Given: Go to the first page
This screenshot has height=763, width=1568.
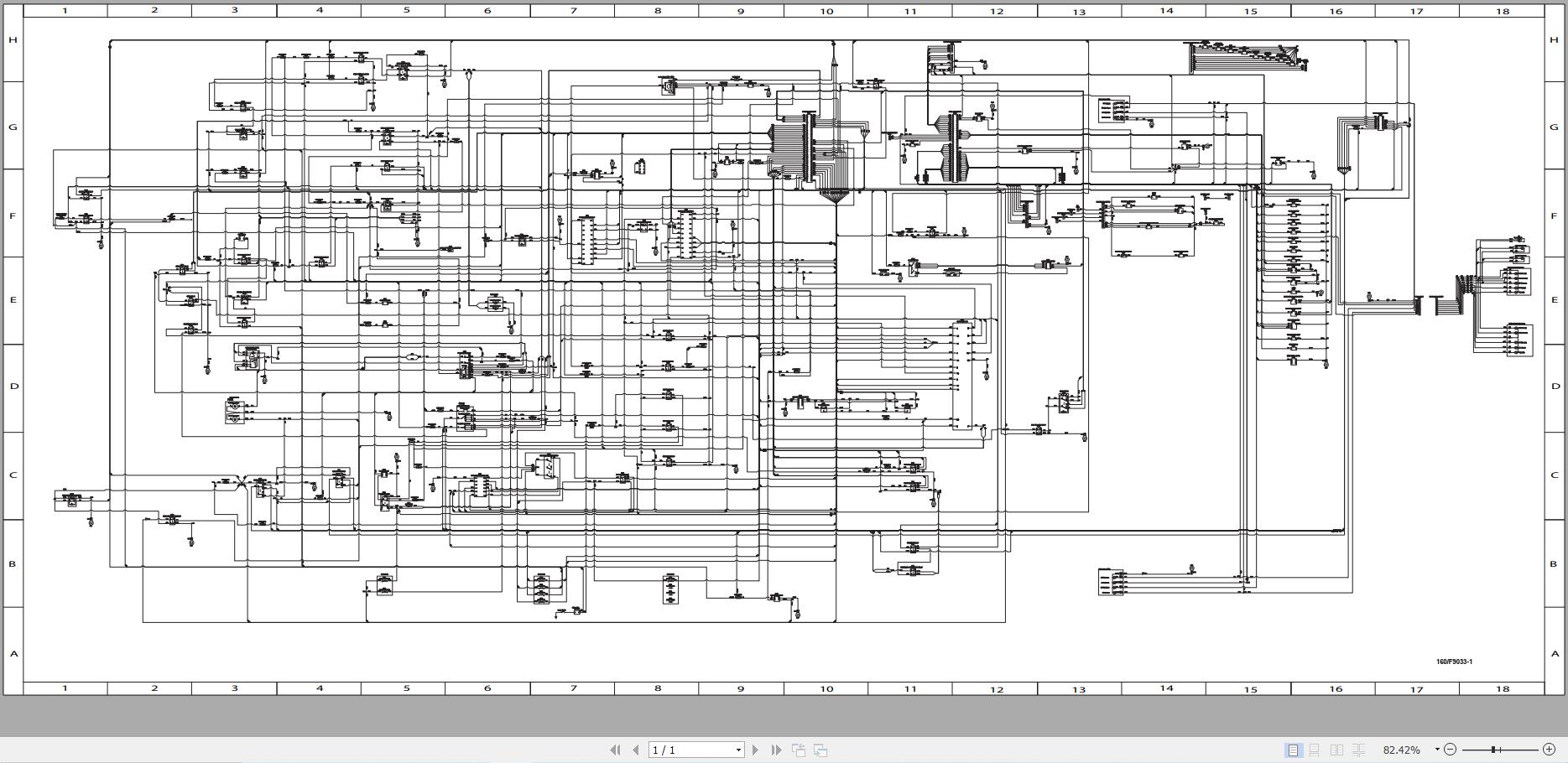Looking at the screenshot, I should point(615,750).
